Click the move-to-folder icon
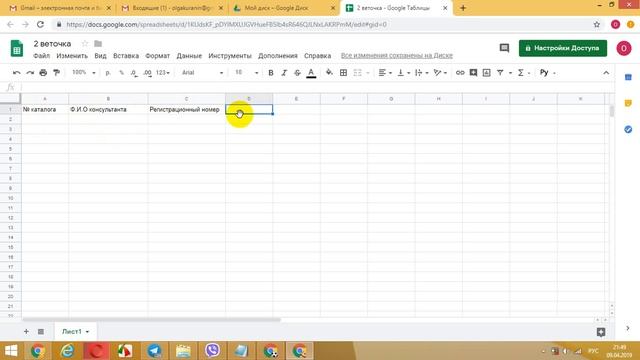640x360 pixels. (x=98, y=43)
